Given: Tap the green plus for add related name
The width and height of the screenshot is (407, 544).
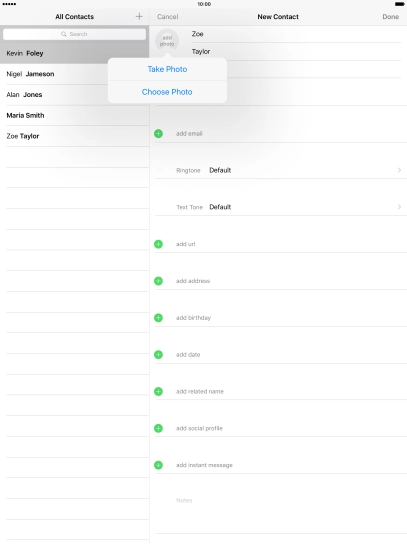Looking at the screenshot, I should click(158, 391).
